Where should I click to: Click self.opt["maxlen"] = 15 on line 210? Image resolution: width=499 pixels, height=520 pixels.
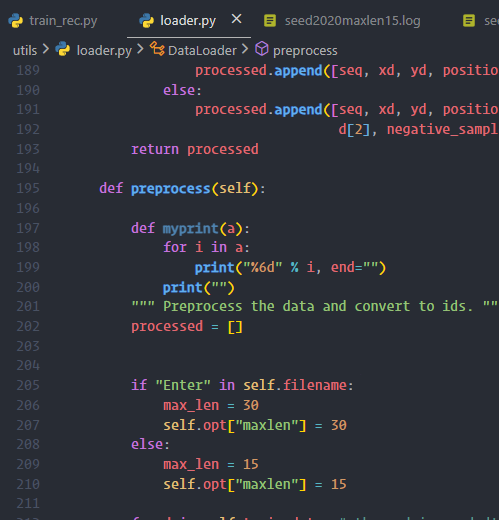coord(255,484)
